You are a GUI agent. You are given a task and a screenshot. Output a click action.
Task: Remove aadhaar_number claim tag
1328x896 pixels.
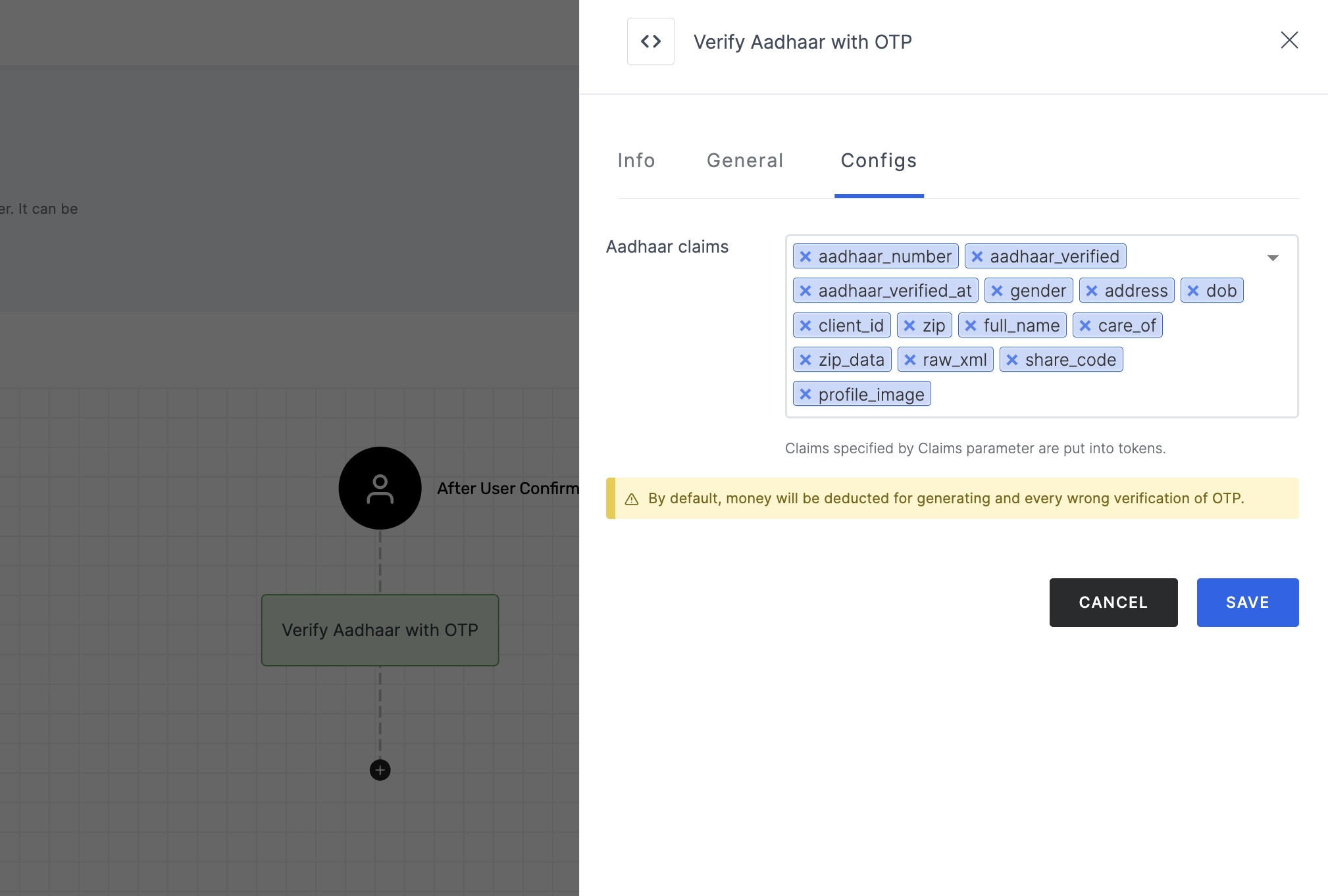pos(806,256)
